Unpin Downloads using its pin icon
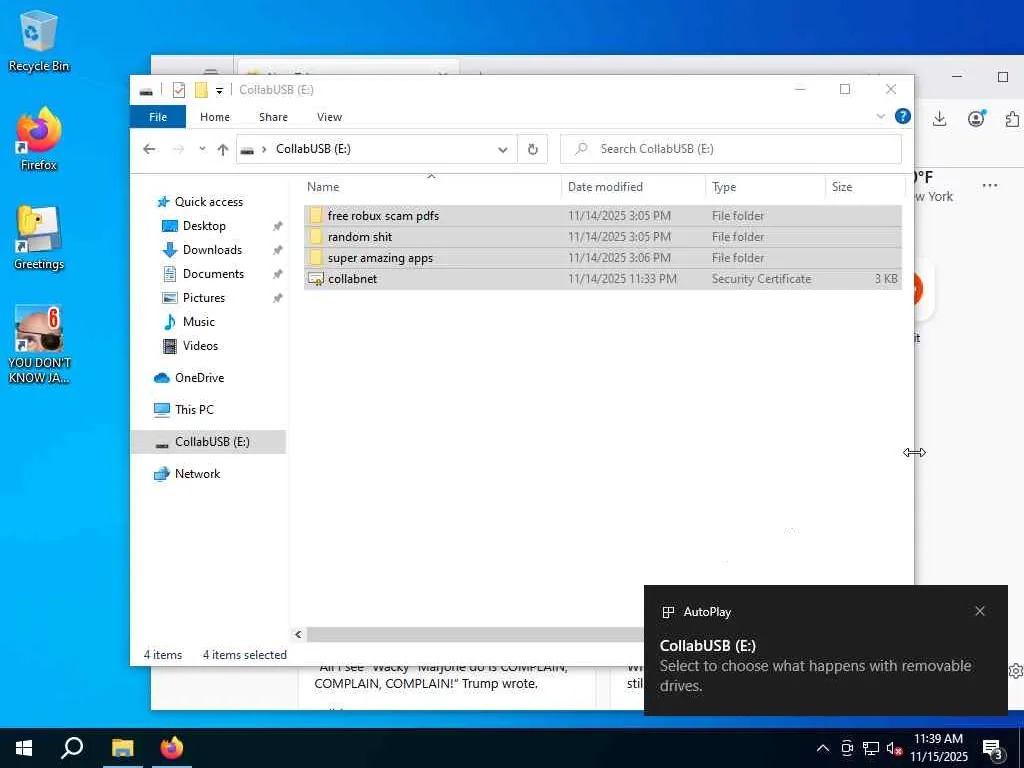This screenshot has height=768, width=1024. 278,250
